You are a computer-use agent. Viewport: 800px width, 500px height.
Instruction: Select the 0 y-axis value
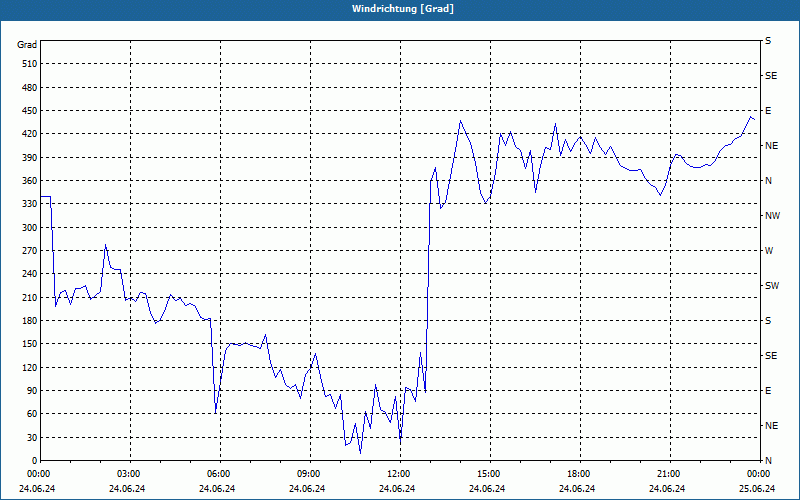34,461
